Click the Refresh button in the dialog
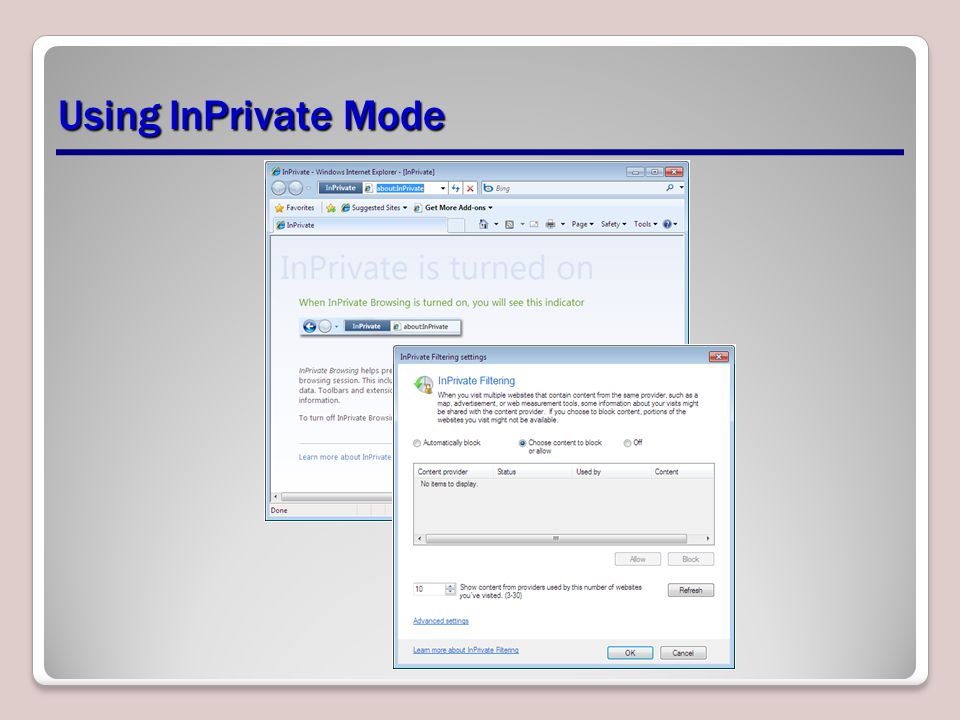Viewport: 960px width, 720px height. [691, 590]
